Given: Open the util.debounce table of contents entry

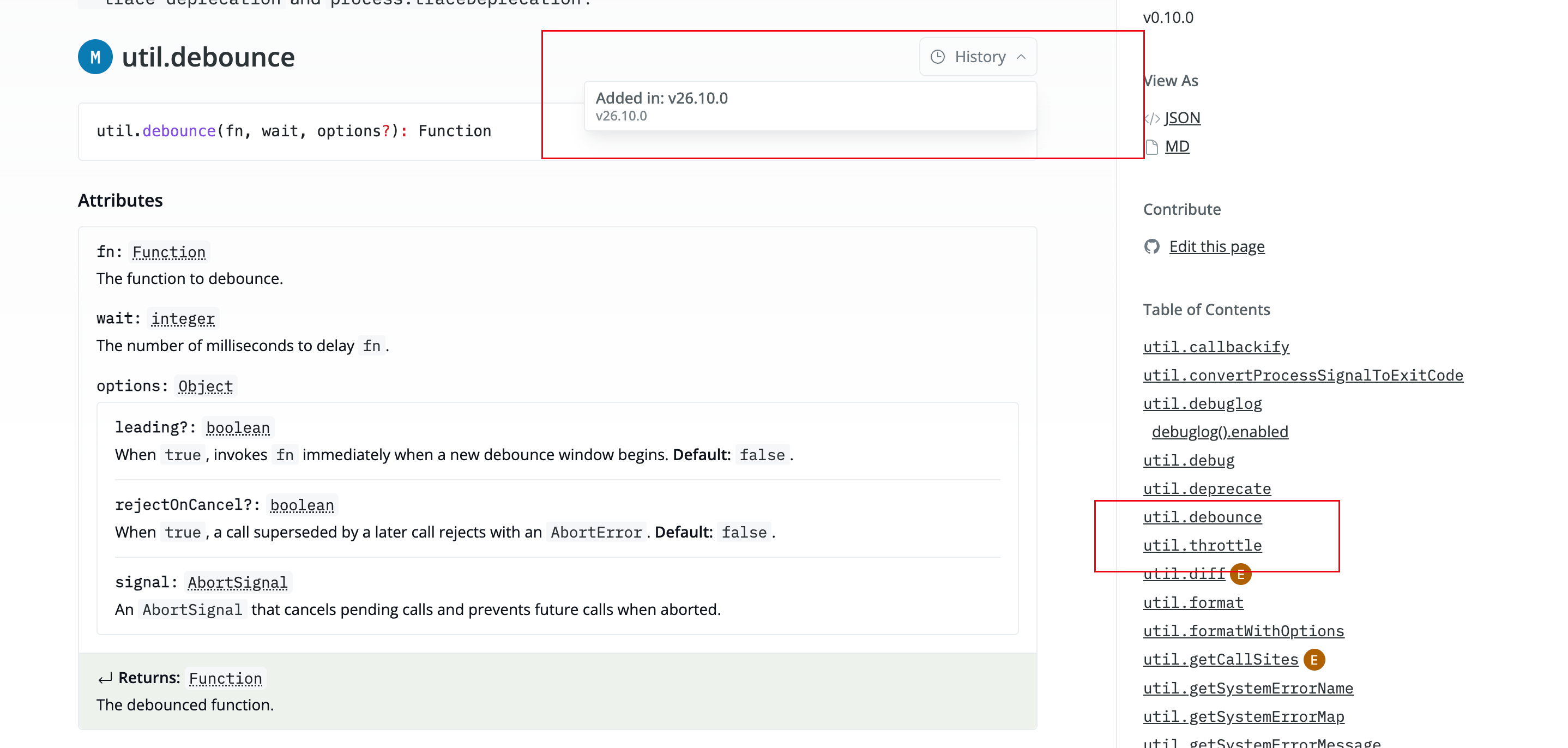Looking at the screenshot, I should pyautogui.click(x=1202, y=517).
